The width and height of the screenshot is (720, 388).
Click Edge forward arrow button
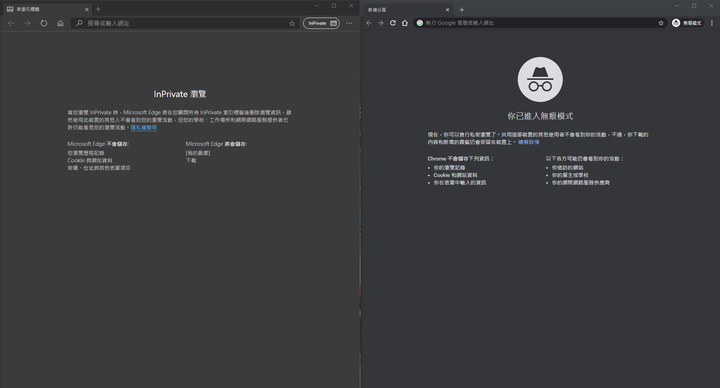(x=27, y=23)
